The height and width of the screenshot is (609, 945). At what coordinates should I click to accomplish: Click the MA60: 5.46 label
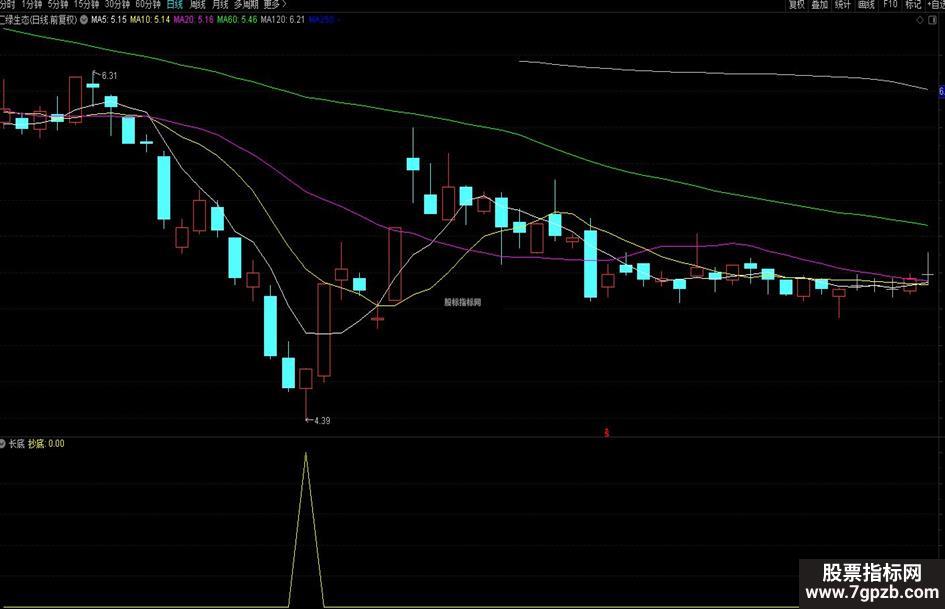click(237, 19)
